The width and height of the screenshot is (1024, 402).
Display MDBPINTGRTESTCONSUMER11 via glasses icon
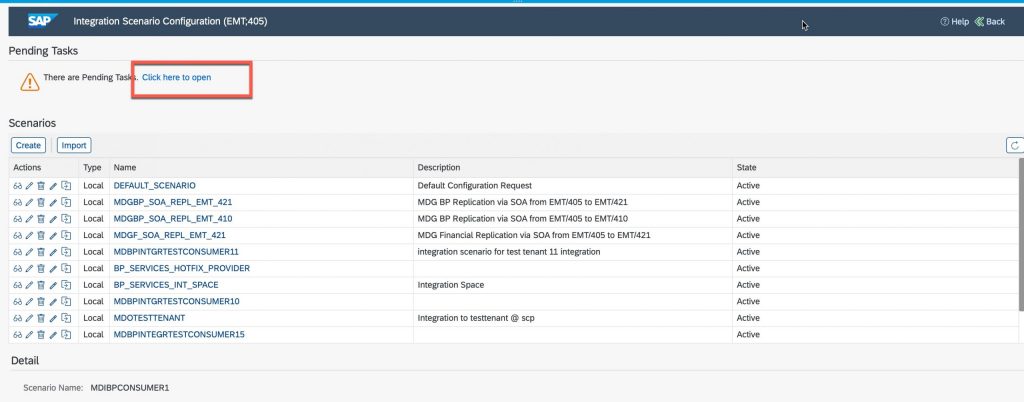pos(18,252)
